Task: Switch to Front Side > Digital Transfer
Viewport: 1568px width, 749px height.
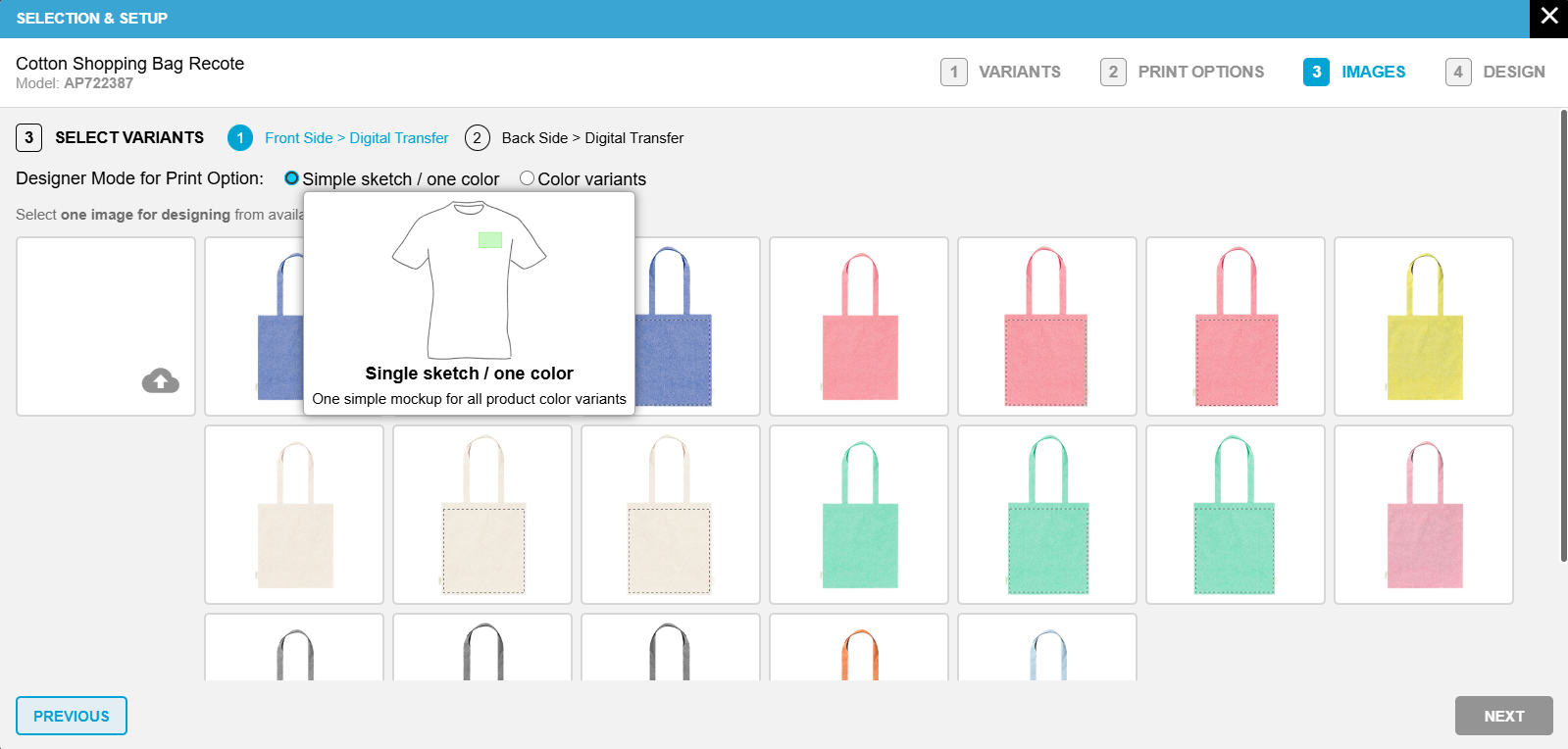Action: [338, 138]
